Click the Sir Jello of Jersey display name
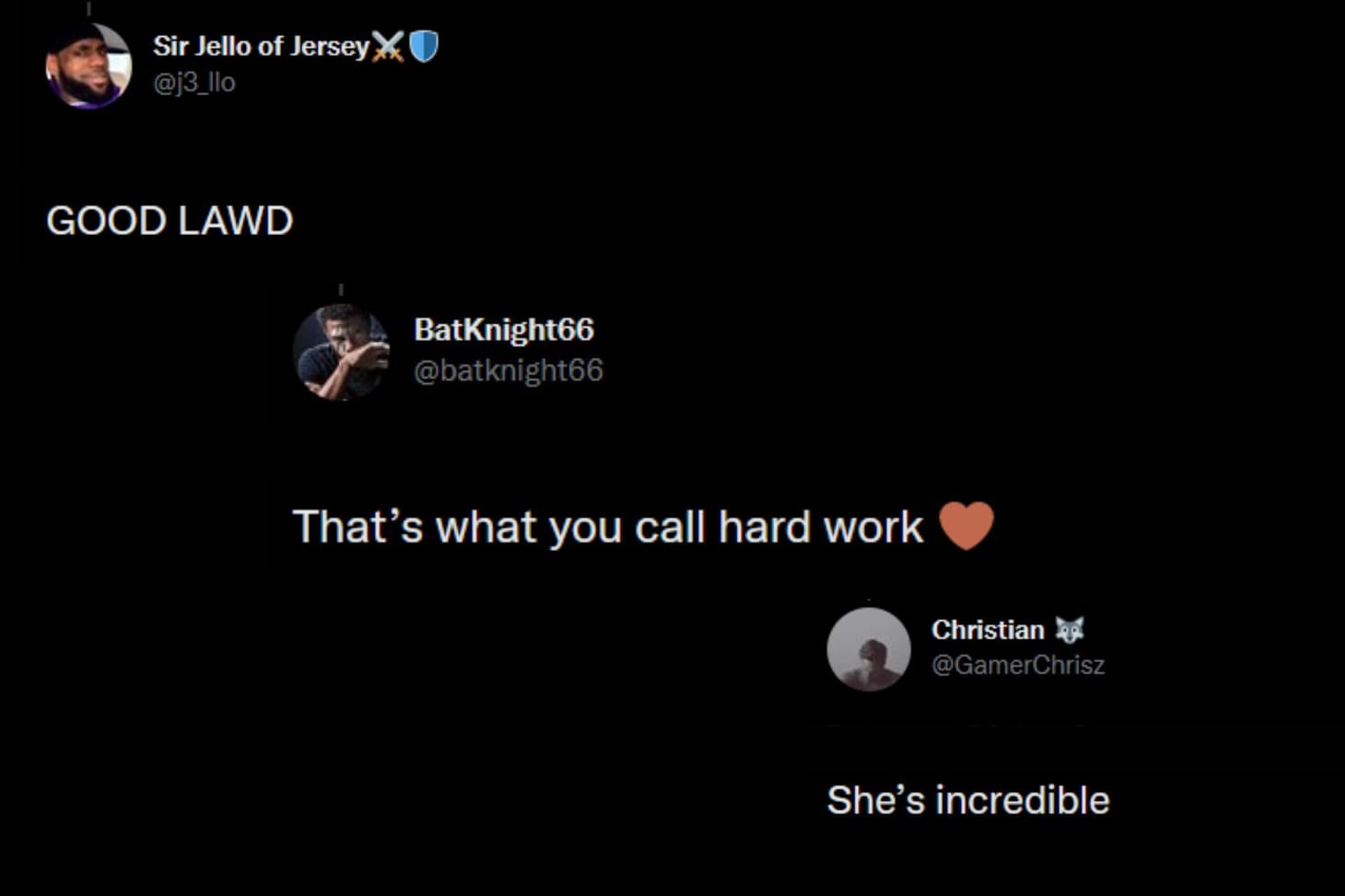This screenshot has height=896, width=1345. [261, 46]
